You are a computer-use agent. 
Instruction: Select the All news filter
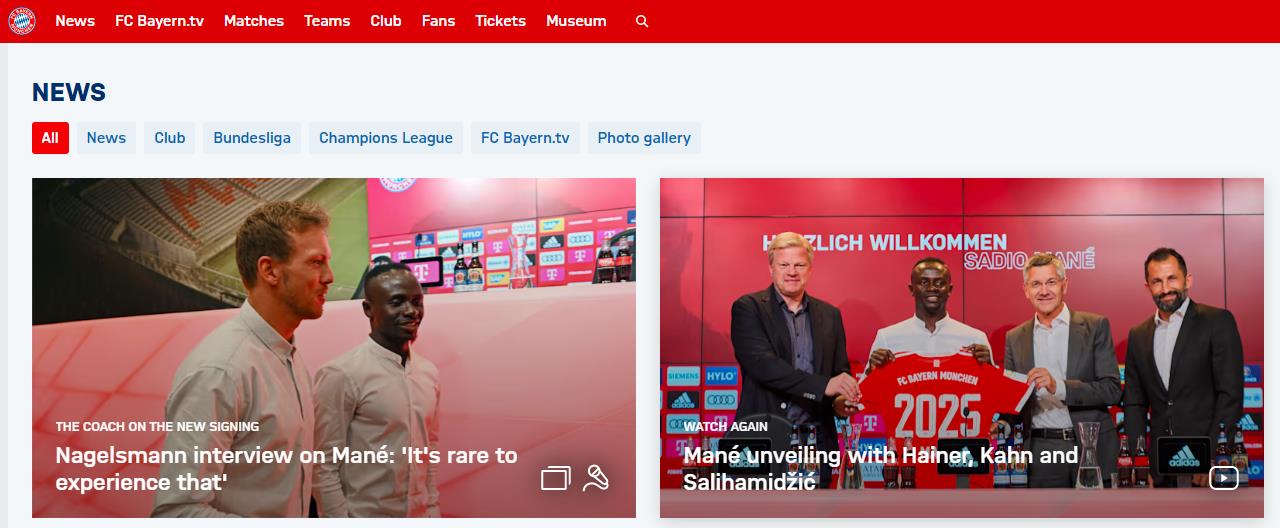point(50,138)
